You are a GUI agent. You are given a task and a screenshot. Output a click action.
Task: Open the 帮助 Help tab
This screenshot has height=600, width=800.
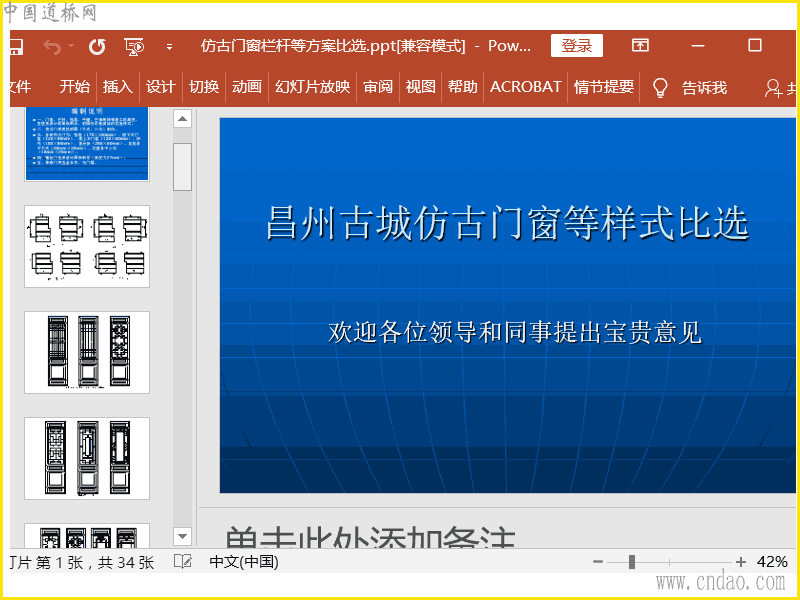point(463,87)
